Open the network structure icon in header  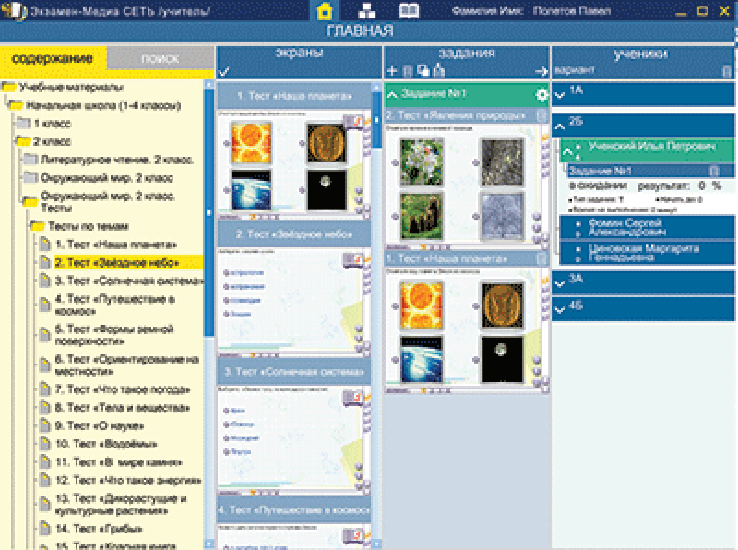pos(367,10)
